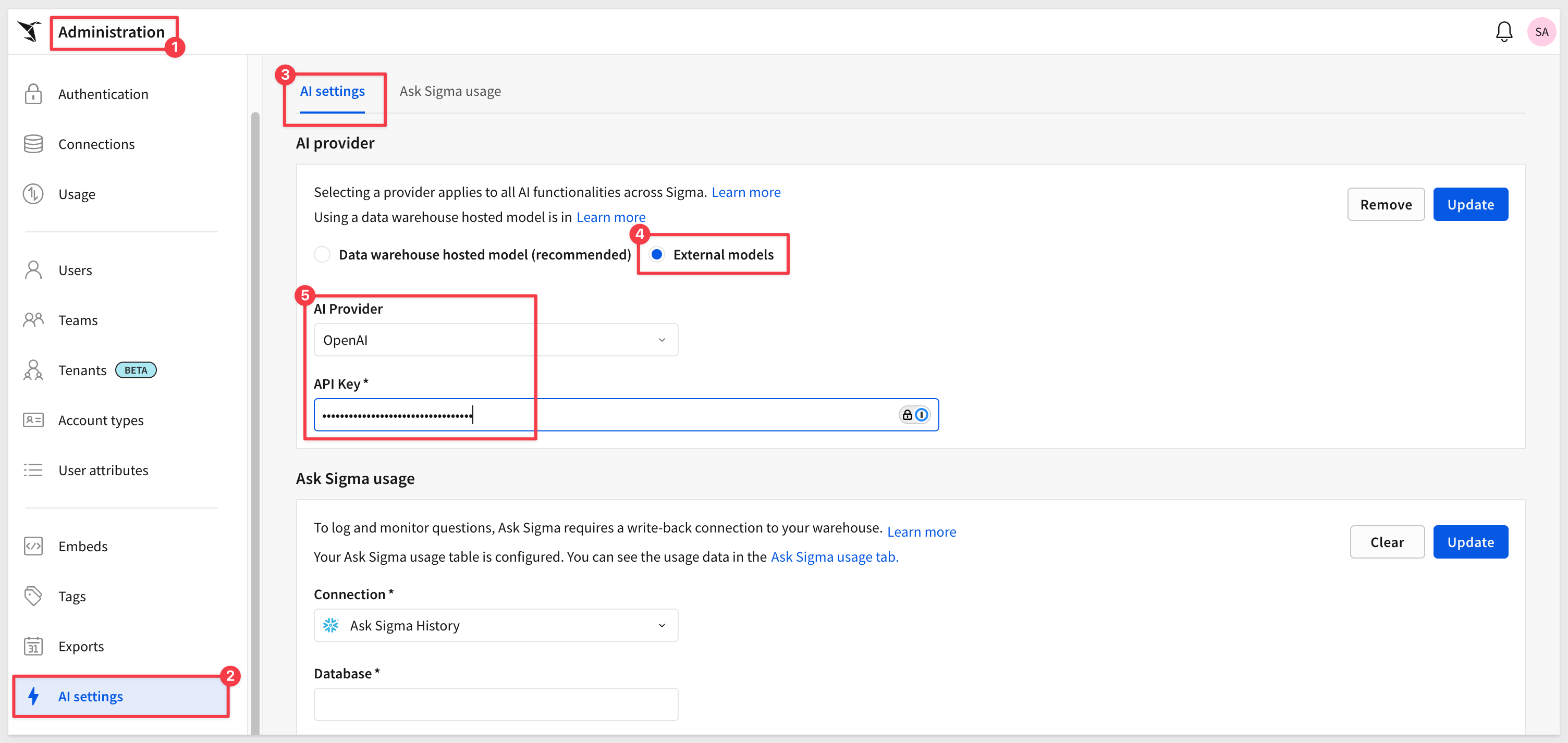
Task: Click the Exports calendar icon
Action: click(x=33, y=646)
